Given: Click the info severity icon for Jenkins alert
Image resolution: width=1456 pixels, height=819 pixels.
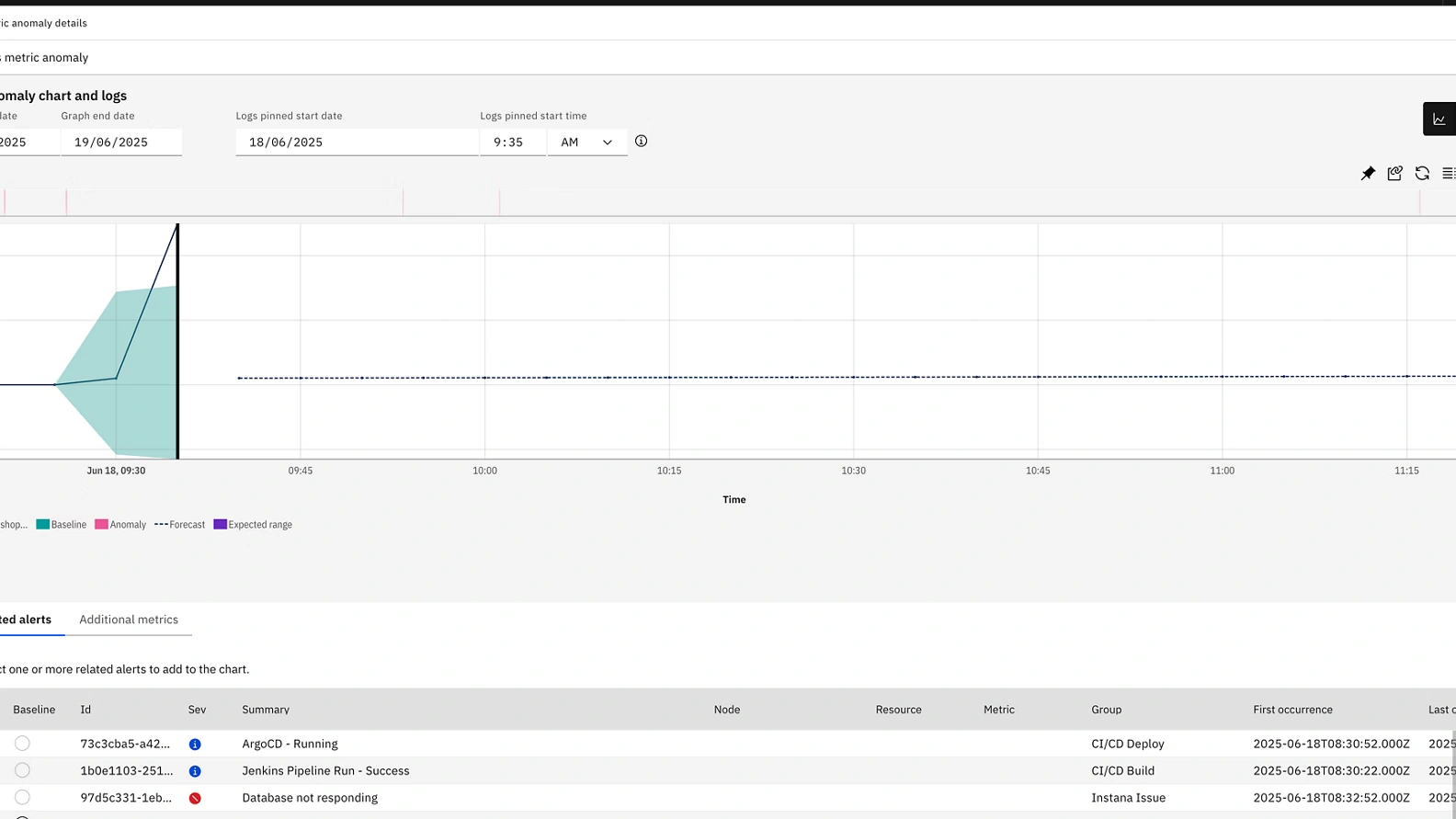Looking at the screenshot, I should pyautogui.click(x=195, y=771).
